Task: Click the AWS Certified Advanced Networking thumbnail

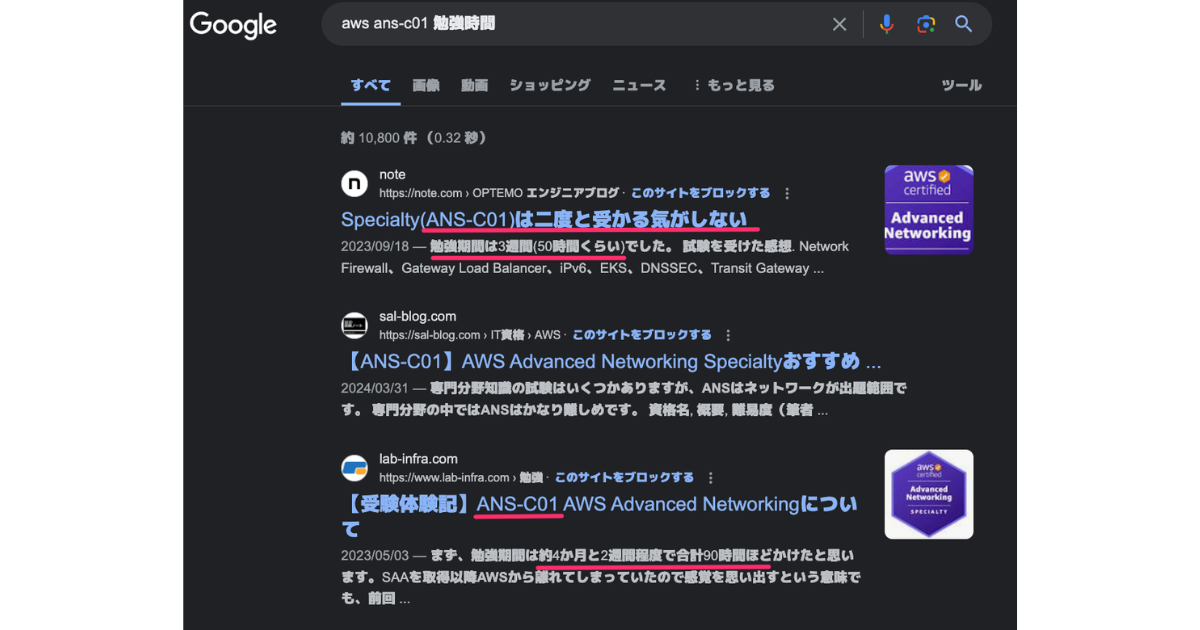Action: 929,209
